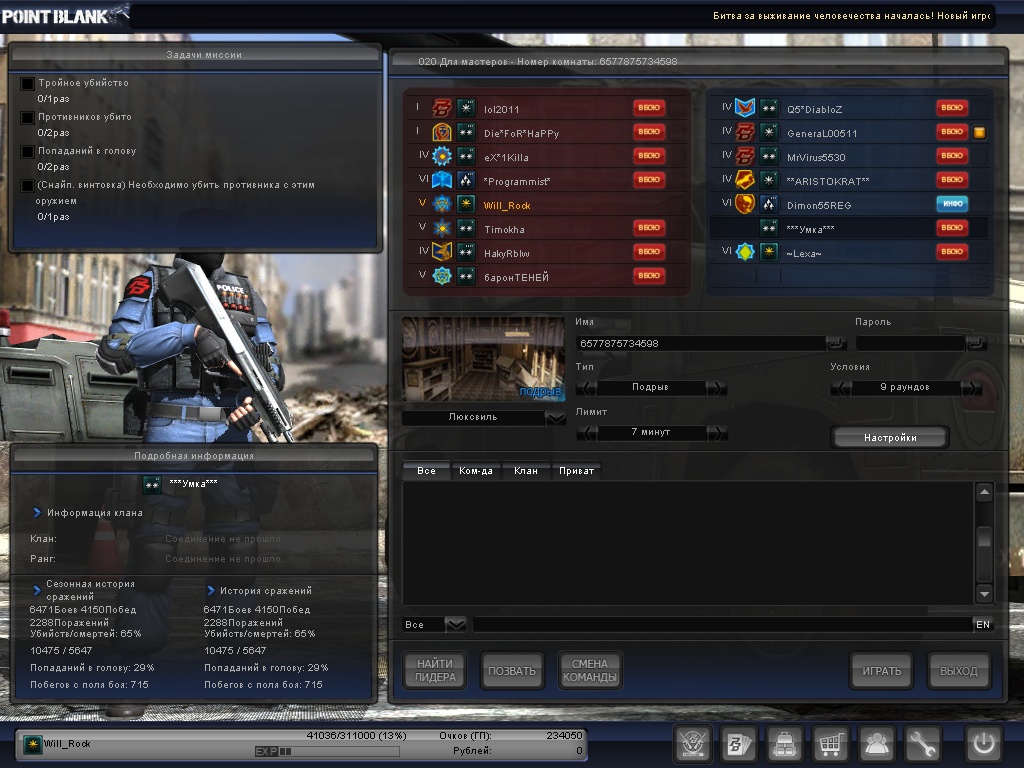Click the room name field 6577875734598
The width and height of the screenshot is (1024, 768).
point(701,344)
